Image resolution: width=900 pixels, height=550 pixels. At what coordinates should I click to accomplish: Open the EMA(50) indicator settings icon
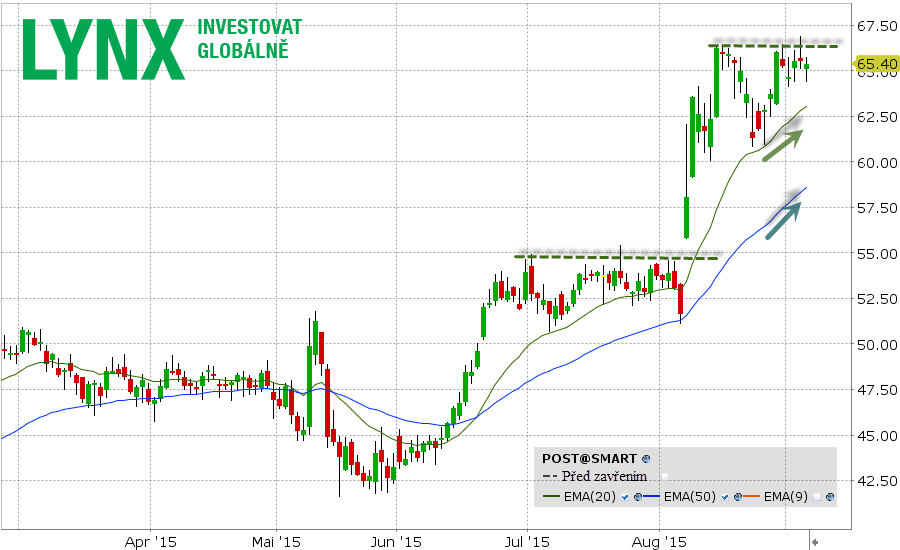[738, 497]
